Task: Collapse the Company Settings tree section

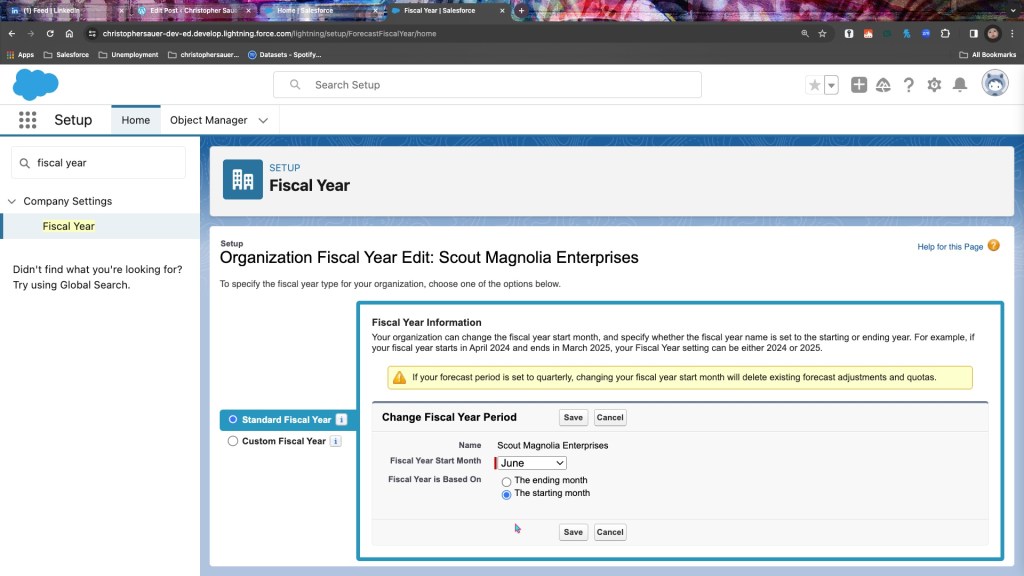Action: click(x=12, y=201)
